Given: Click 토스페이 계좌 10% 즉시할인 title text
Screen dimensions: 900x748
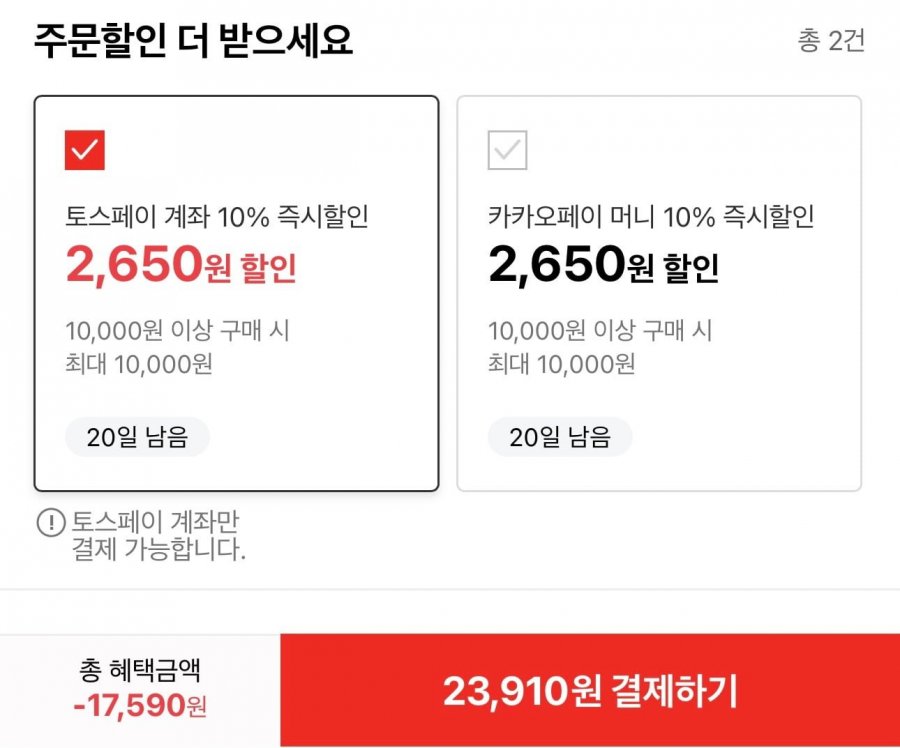Looking at the screenshot, I should point(216,216).
